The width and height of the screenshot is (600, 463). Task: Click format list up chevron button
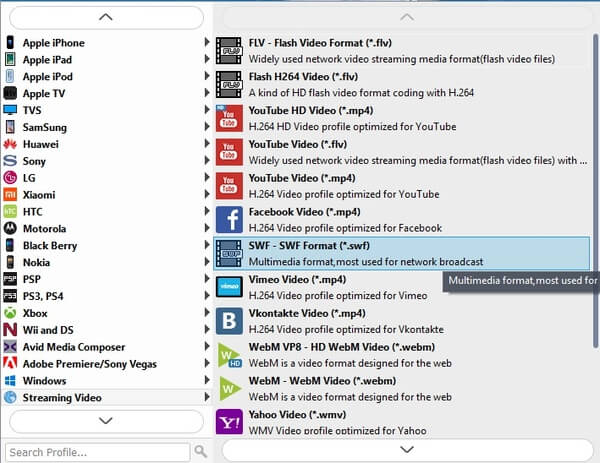pyautogui.click(x=407, y=17)
